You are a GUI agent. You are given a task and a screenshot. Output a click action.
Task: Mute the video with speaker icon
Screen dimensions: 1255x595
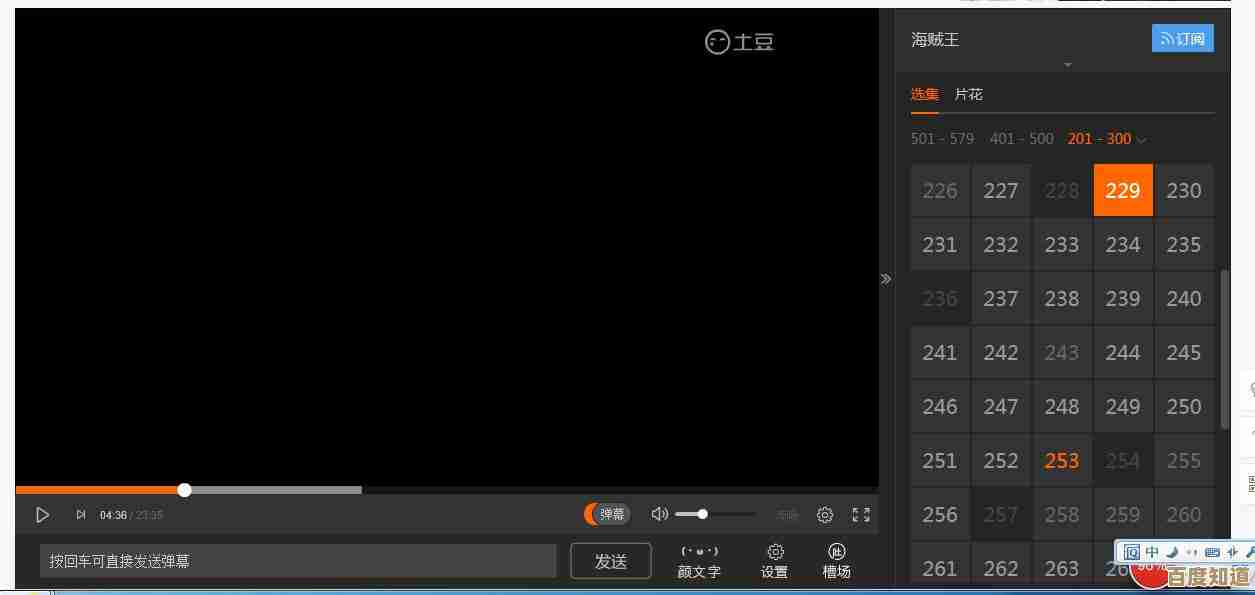coord(659,514)
